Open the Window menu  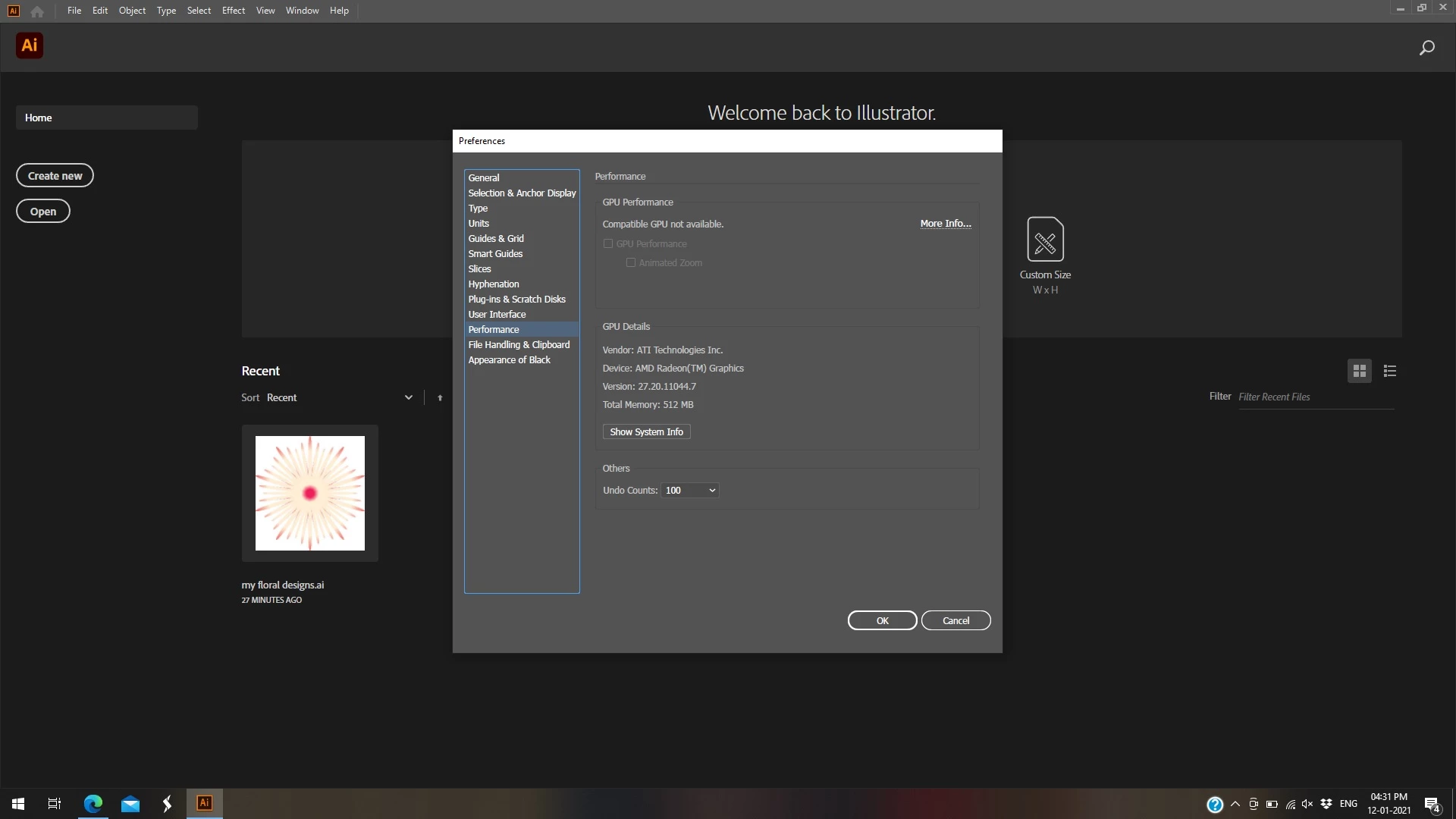[x=302, y=11]
